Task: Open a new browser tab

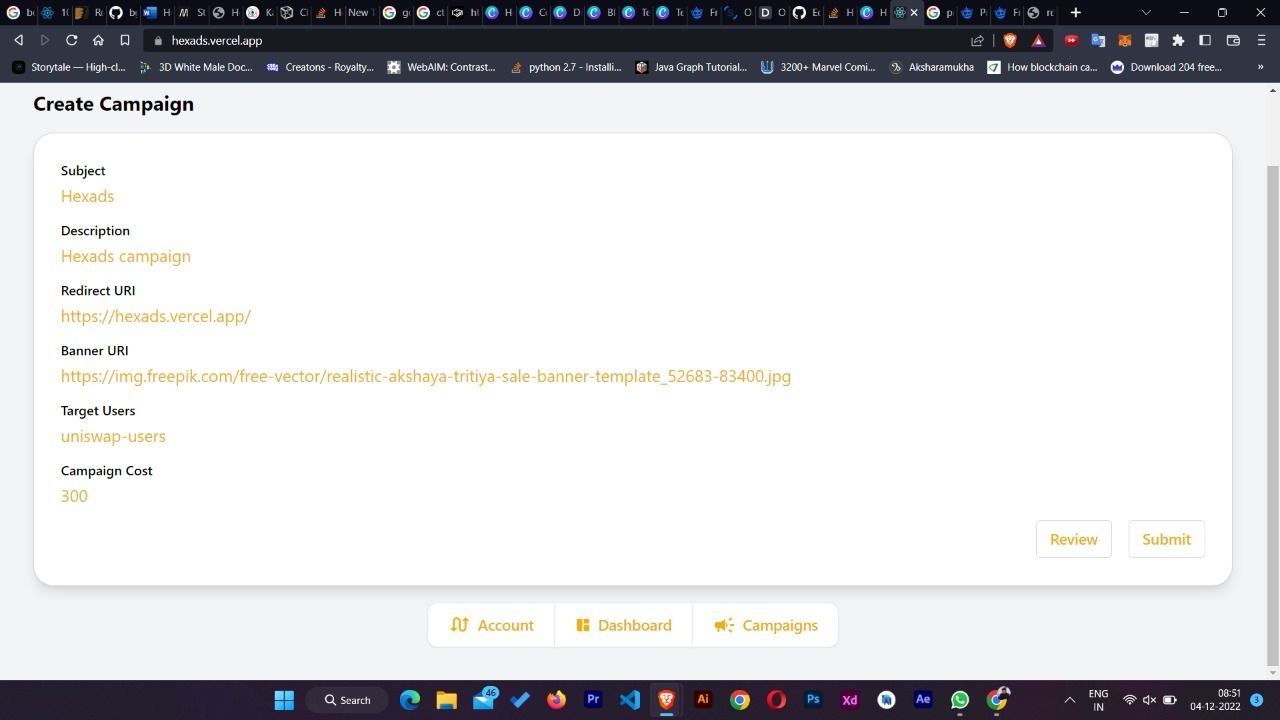Action: click(x=1075, y=12)
